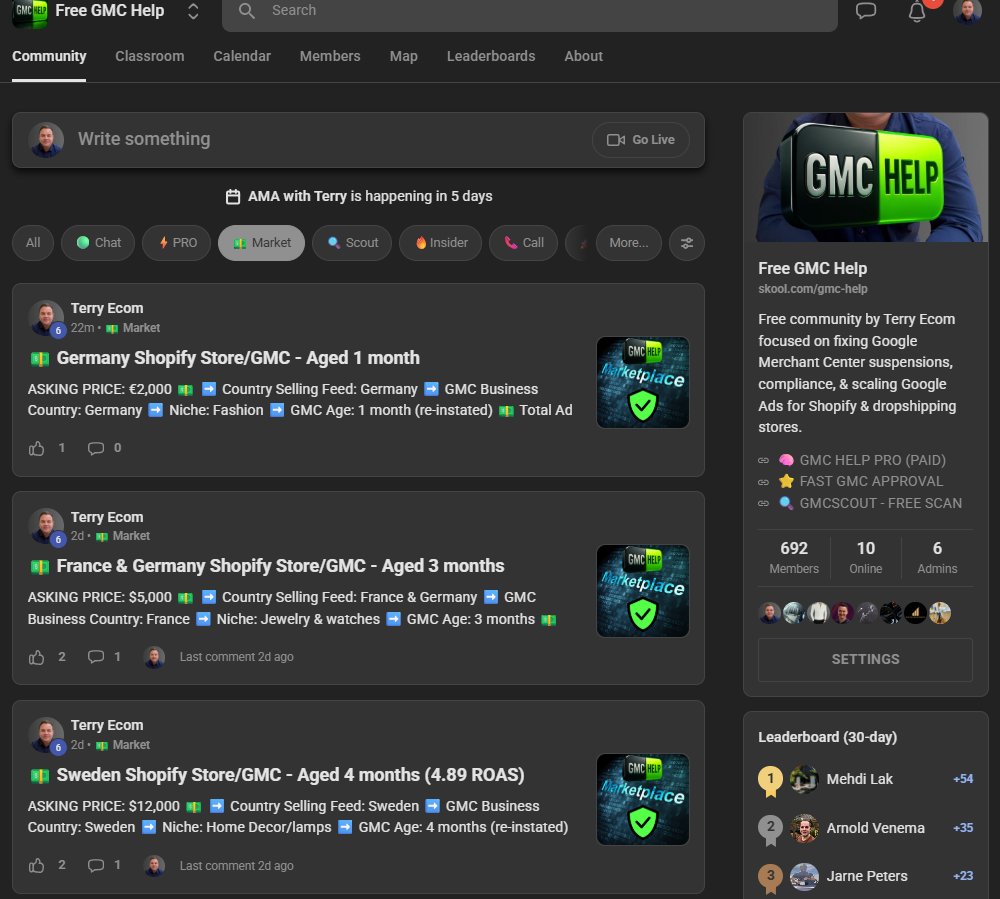Viewport: 1000px width, 899px height.
Task: Open the Classroom tab
Action: (150, 56)
